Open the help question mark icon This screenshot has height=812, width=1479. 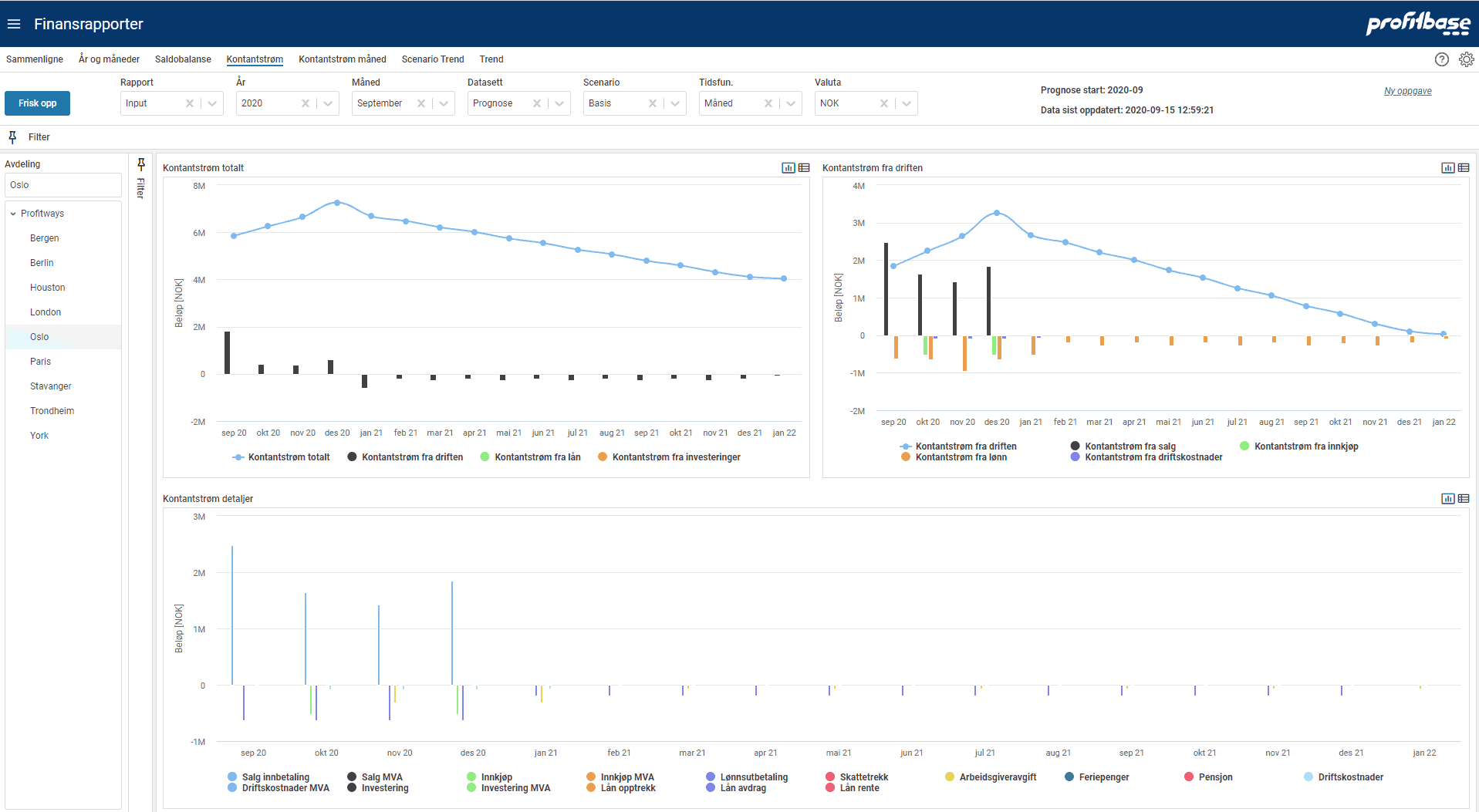coord(1441,59)
